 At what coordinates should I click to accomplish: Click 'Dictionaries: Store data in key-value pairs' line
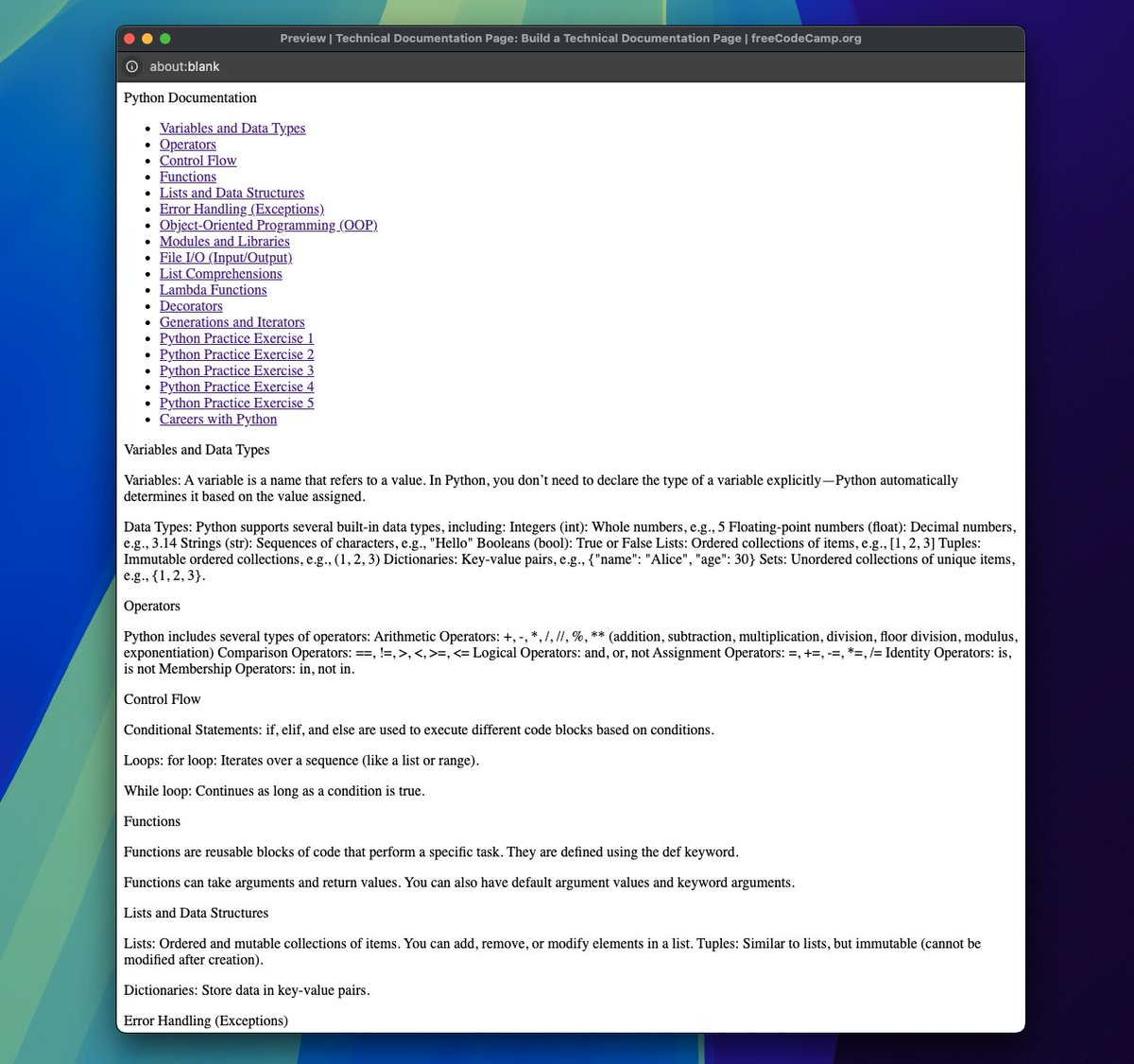coord(247,990)
